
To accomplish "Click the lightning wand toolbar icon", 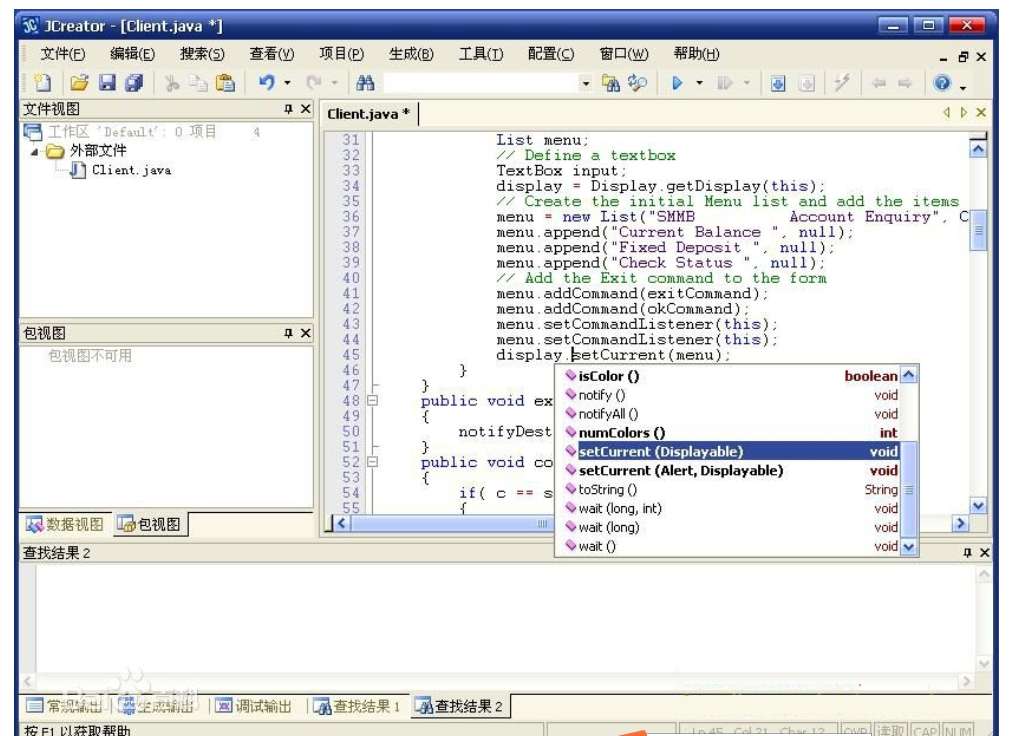I will 842,83.
